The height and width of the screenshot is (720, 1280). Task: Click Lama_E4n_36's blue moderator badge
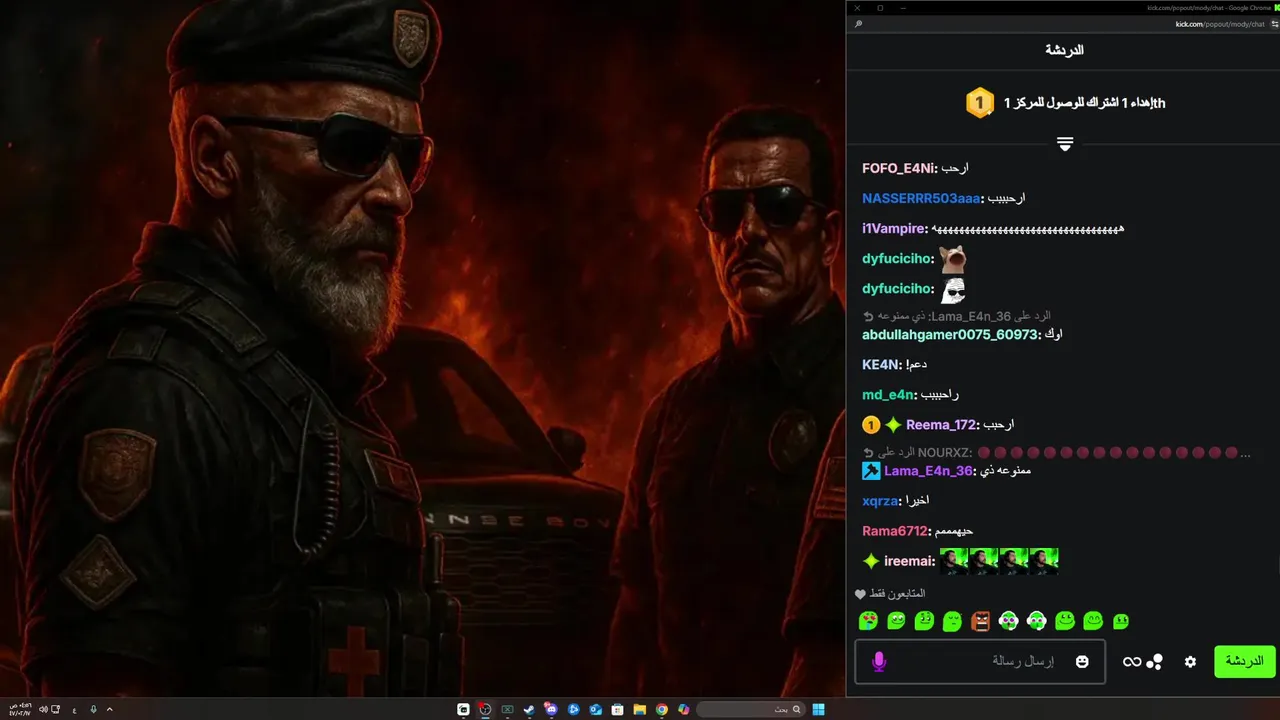point(871,471)
